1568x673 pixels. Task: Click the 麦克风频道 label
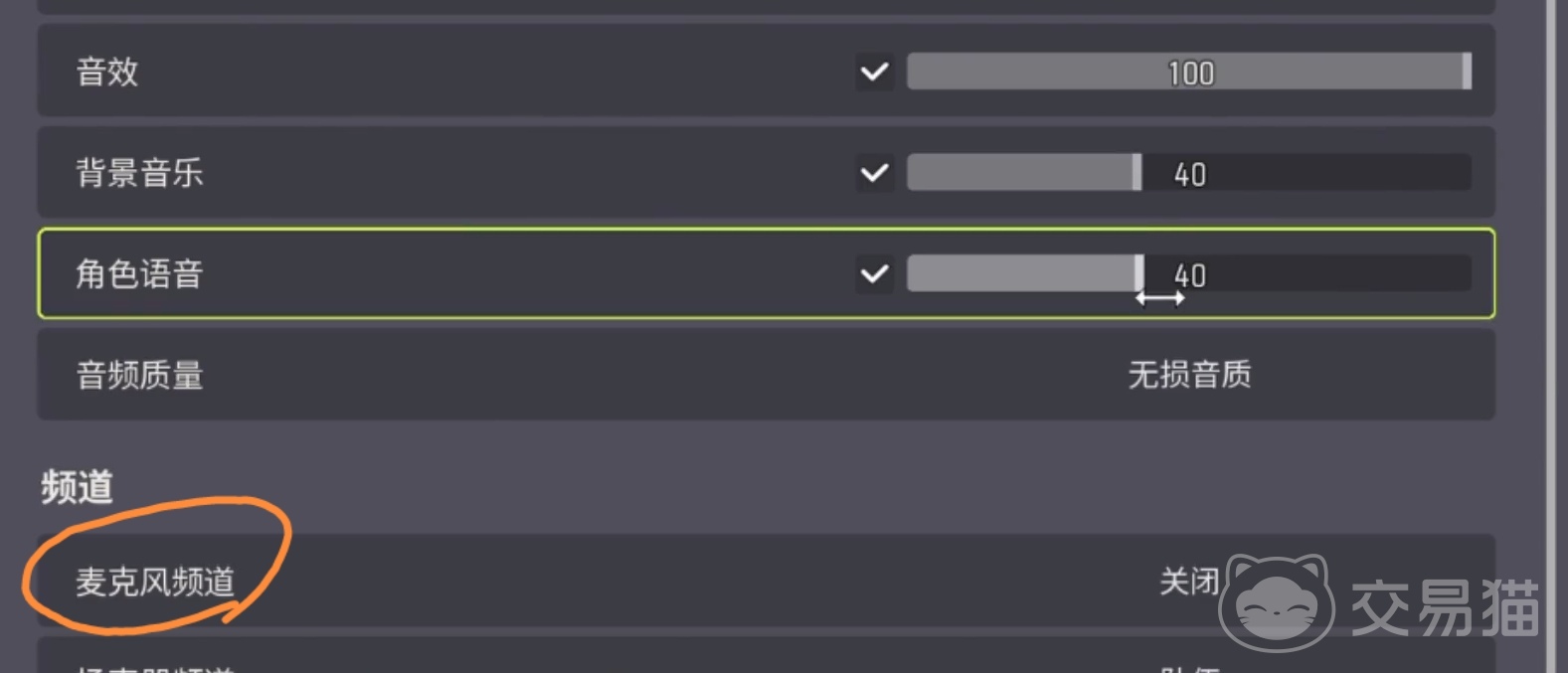(x=155, y=582)
